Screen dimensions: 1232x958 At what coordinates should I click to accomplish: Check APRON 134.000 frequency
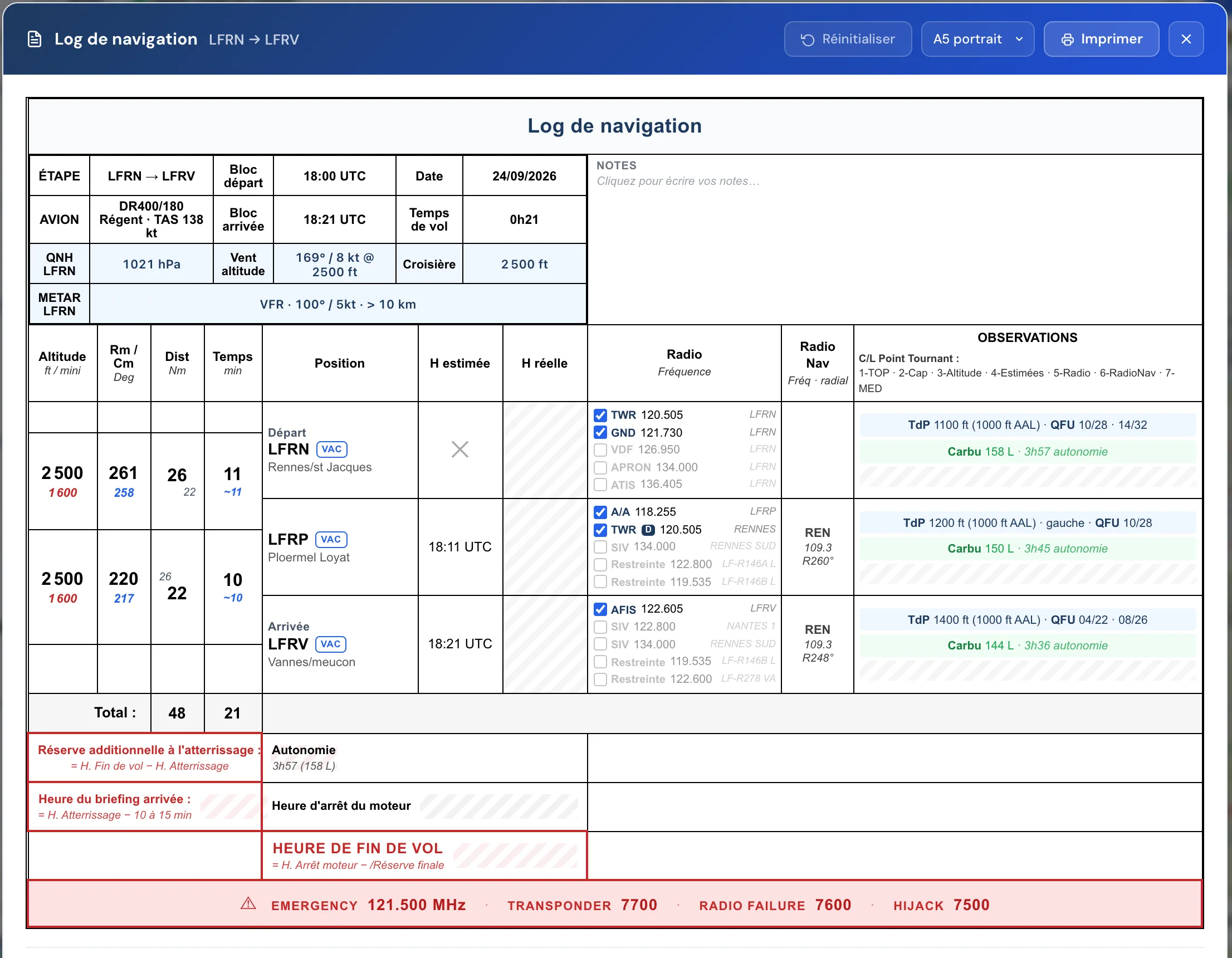[x=600, y=467]
